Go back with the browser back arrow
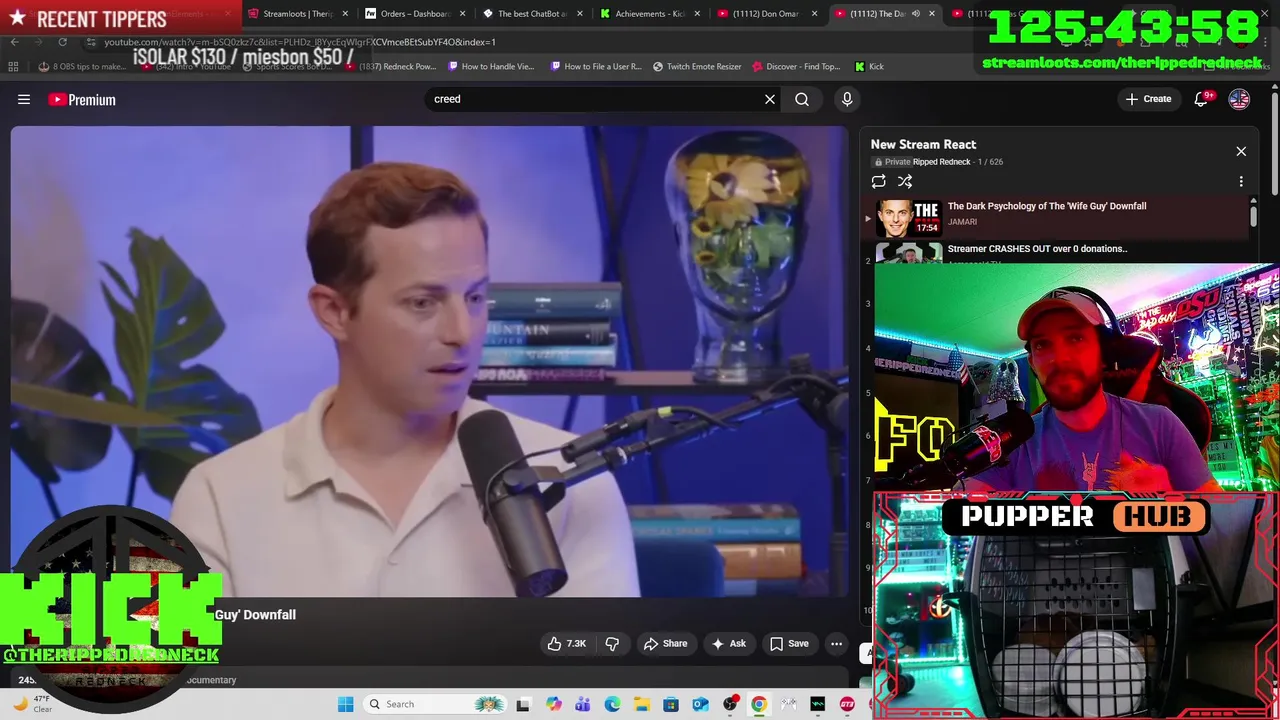Screen dimensions: 1280x720 click(x=15, y=42)
